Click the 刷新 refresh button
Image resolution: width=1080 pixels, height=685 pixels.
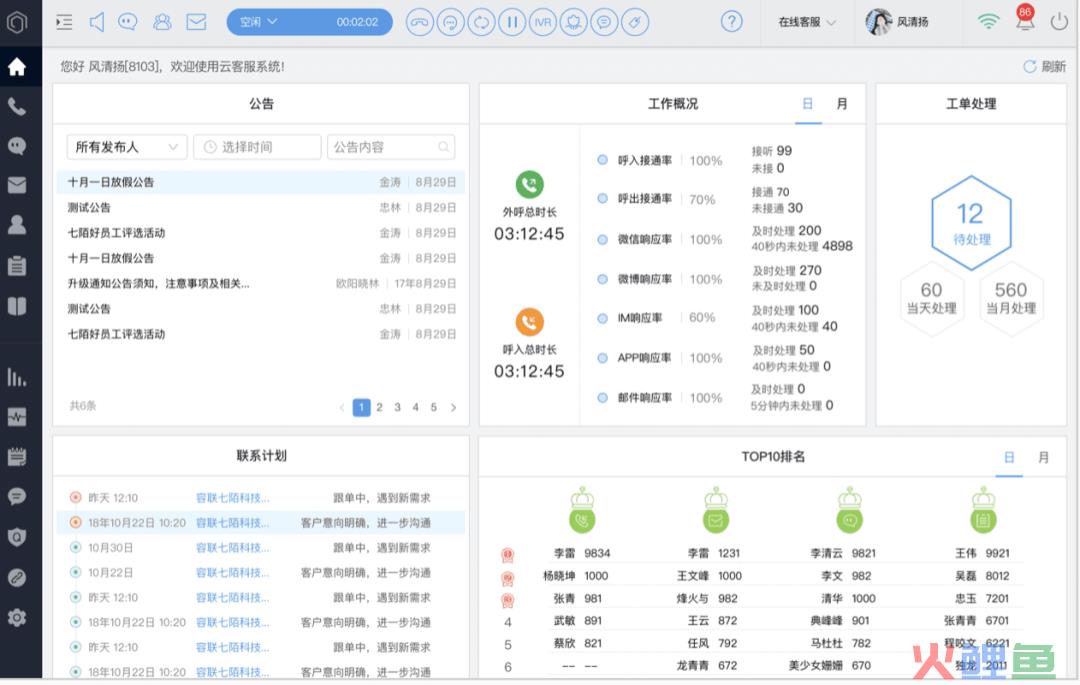[x=1044, y=66]
